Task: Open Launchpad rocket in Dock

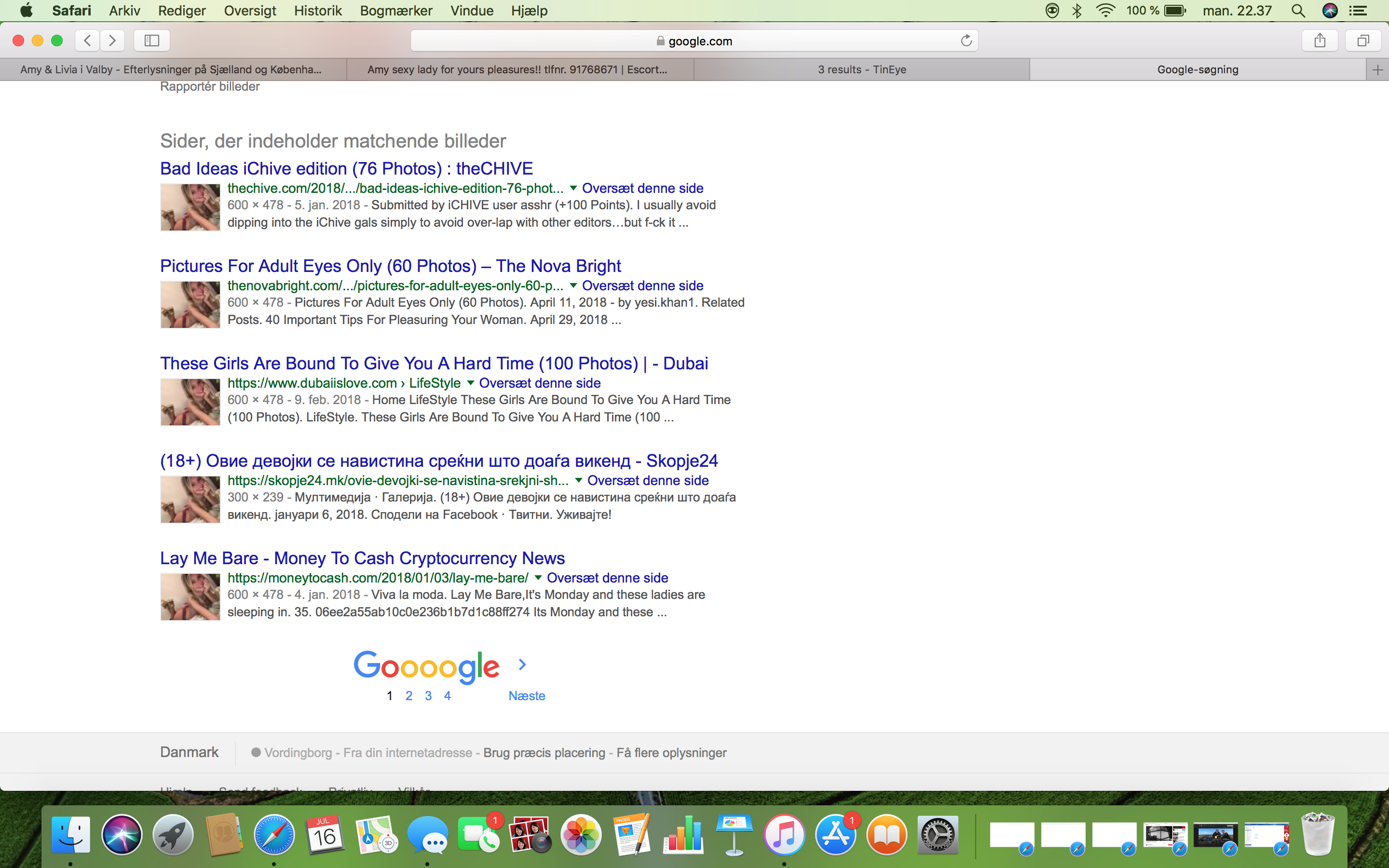Action: pyautogui.click(x=173, y=834)
